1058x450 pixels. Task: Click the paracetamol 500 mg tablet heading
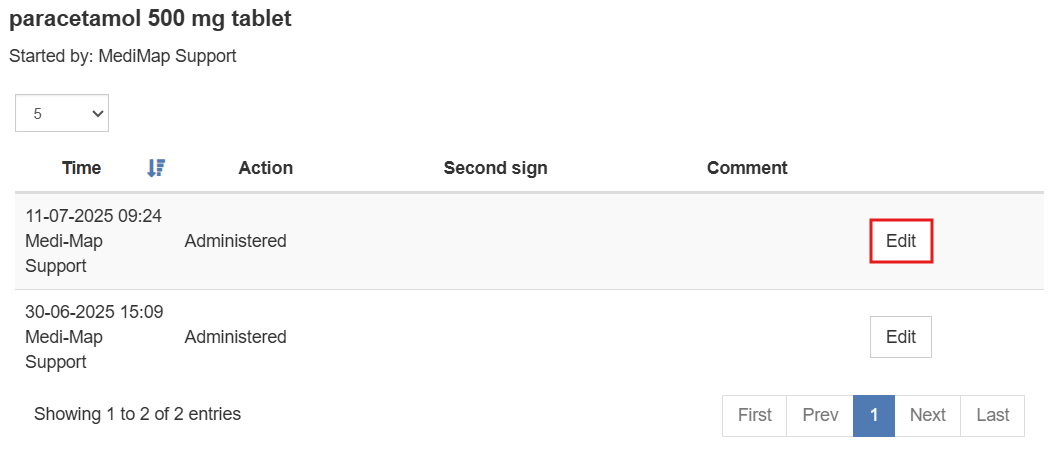(x=151, y=19)
